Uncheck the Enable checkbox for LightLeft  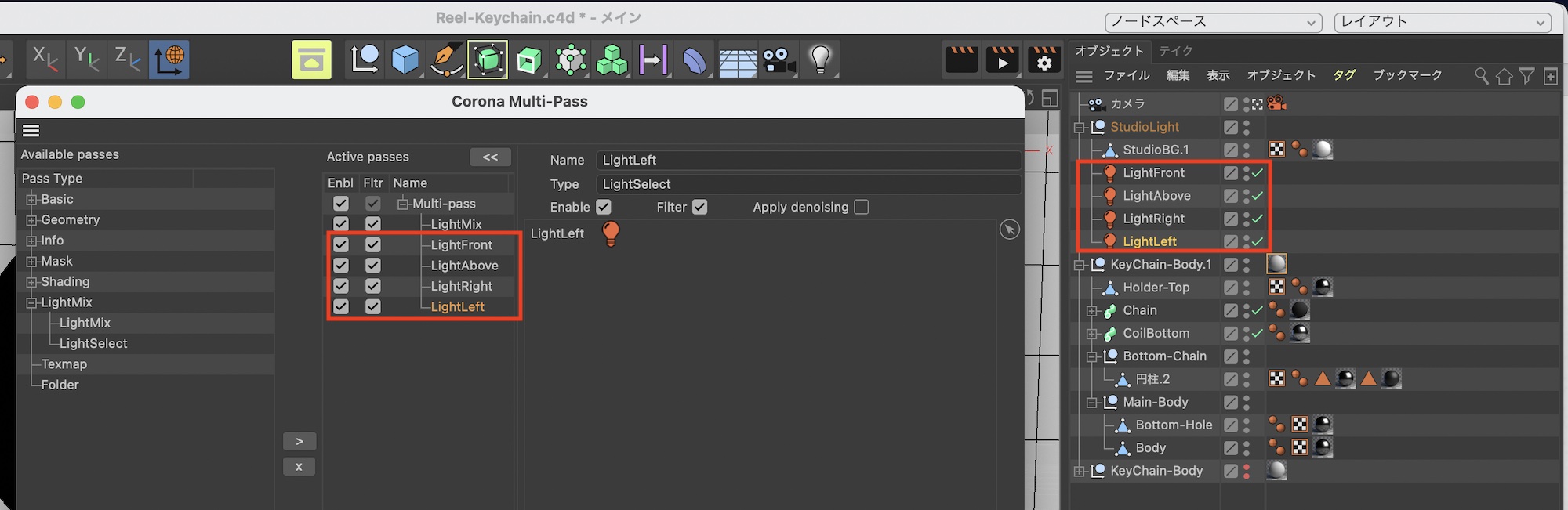(x=604, y=207)
